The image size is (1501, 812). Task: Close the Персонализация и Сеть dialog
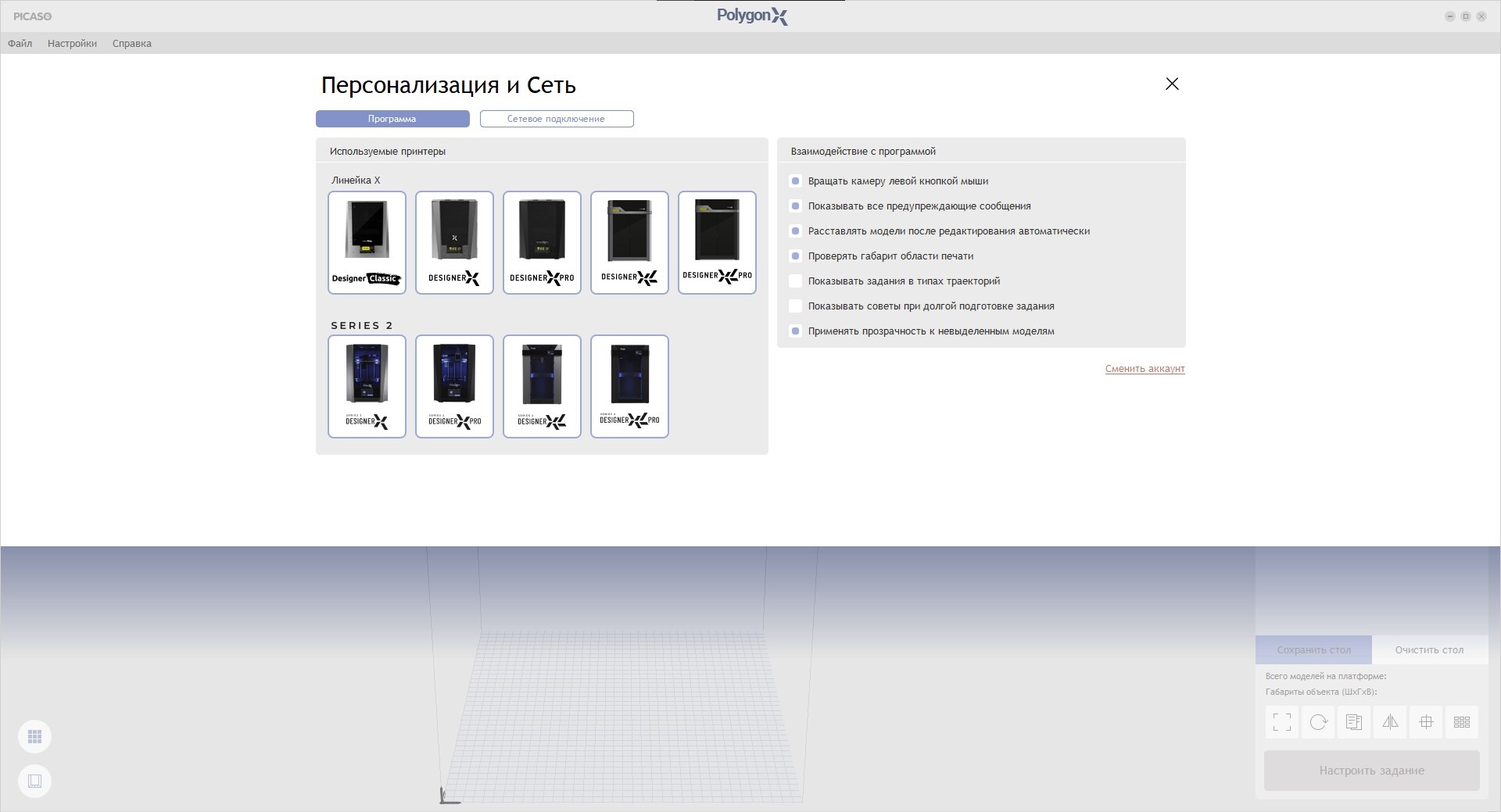pyautogui.click(x=1172, y=84)
